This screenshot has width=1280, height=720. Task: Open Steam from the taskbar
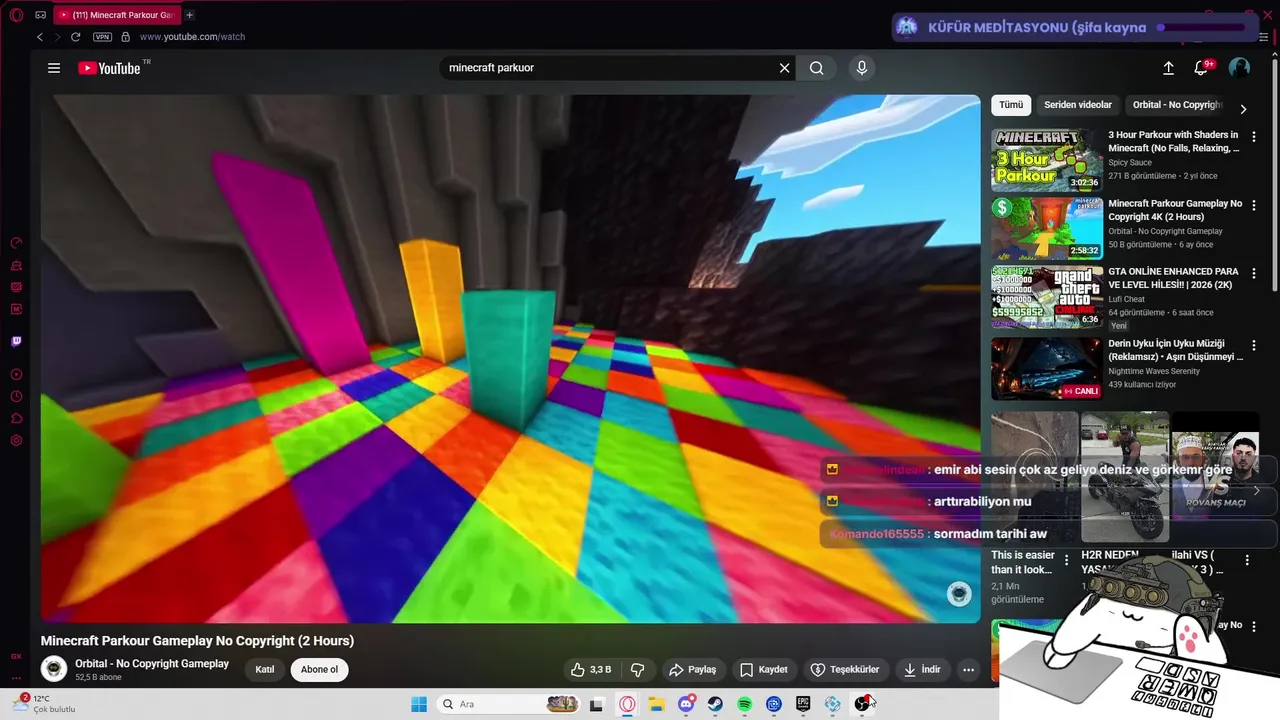(716, 704)
